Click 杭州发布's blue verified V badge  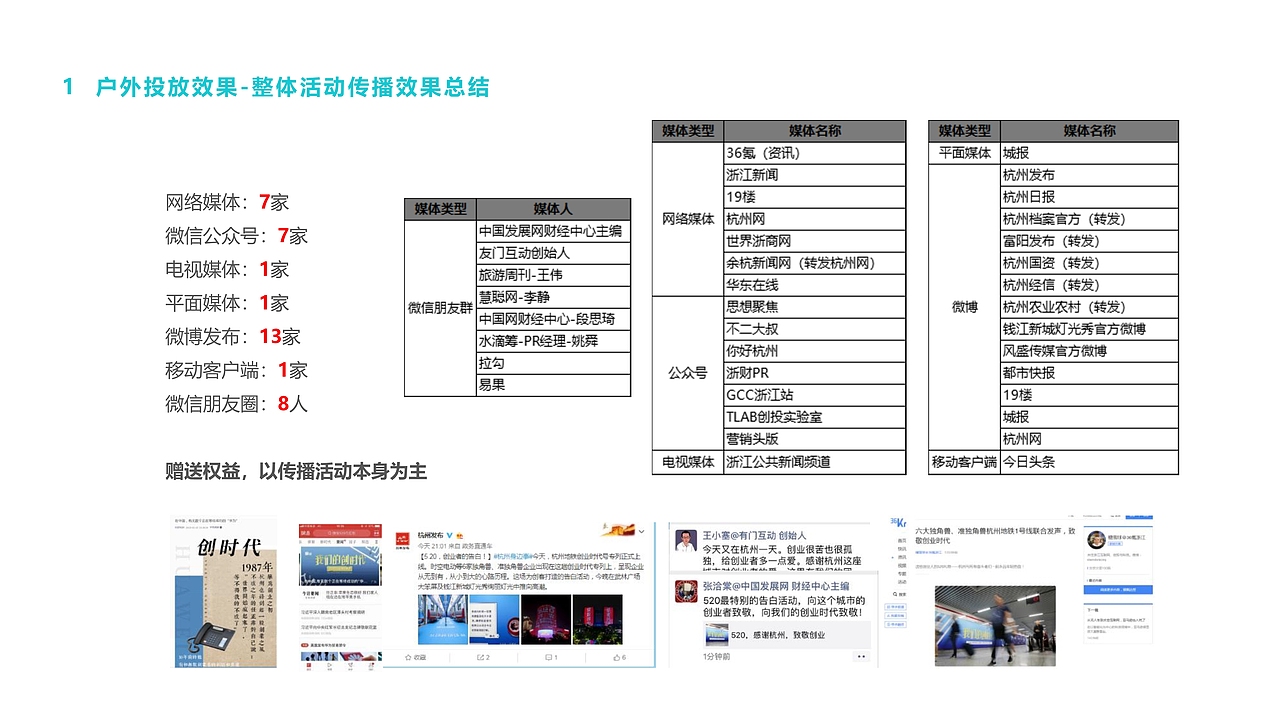point(450,534)
